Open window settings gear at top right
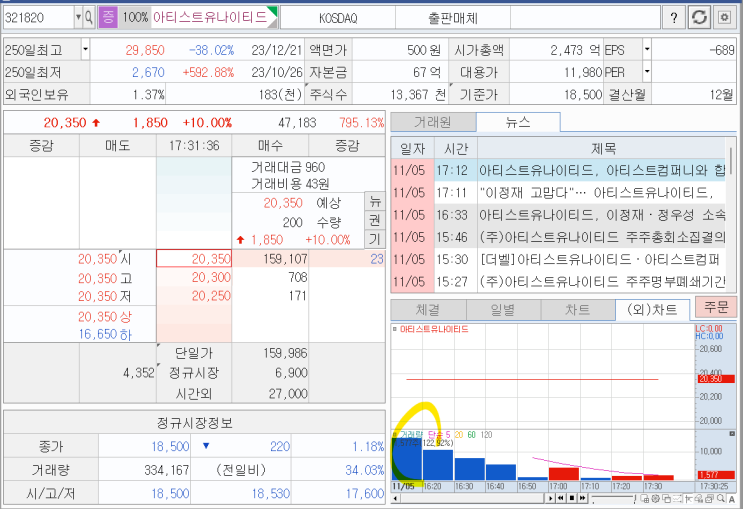Screen dimensions: 743x509 725,18
